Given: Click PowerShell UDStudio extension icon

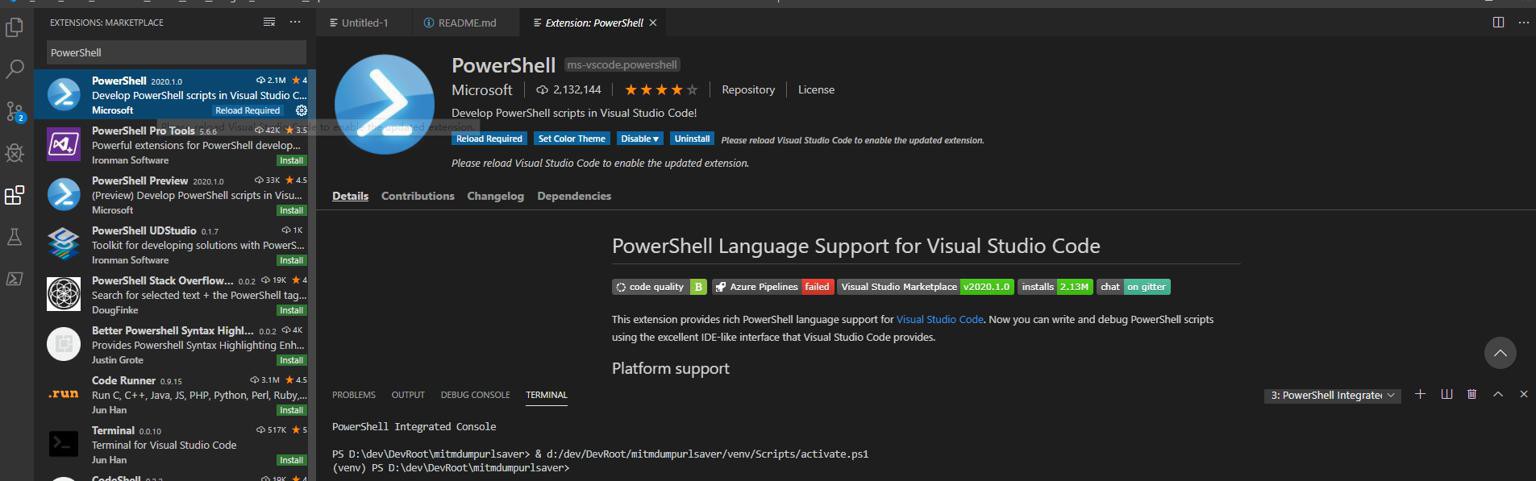Looking at the screenshot, I should click(64, 244).
